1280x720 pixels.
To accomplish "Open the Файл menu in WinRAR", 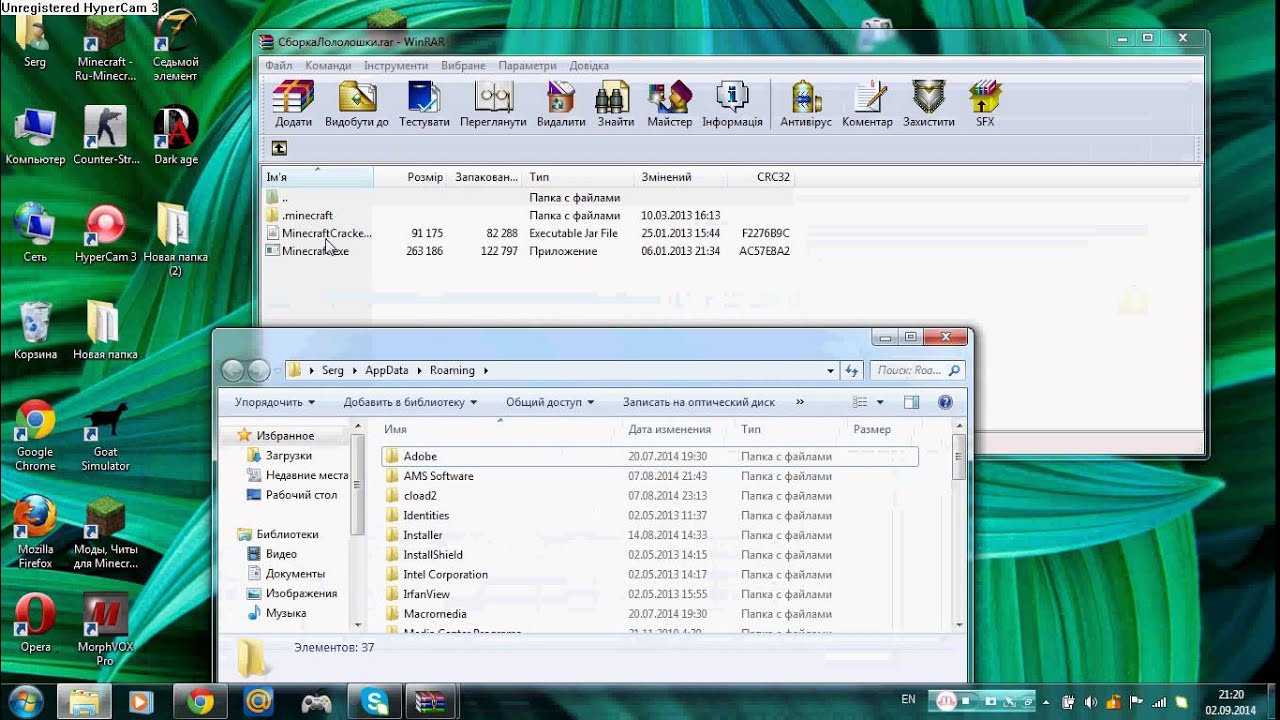I will [279, 66].
